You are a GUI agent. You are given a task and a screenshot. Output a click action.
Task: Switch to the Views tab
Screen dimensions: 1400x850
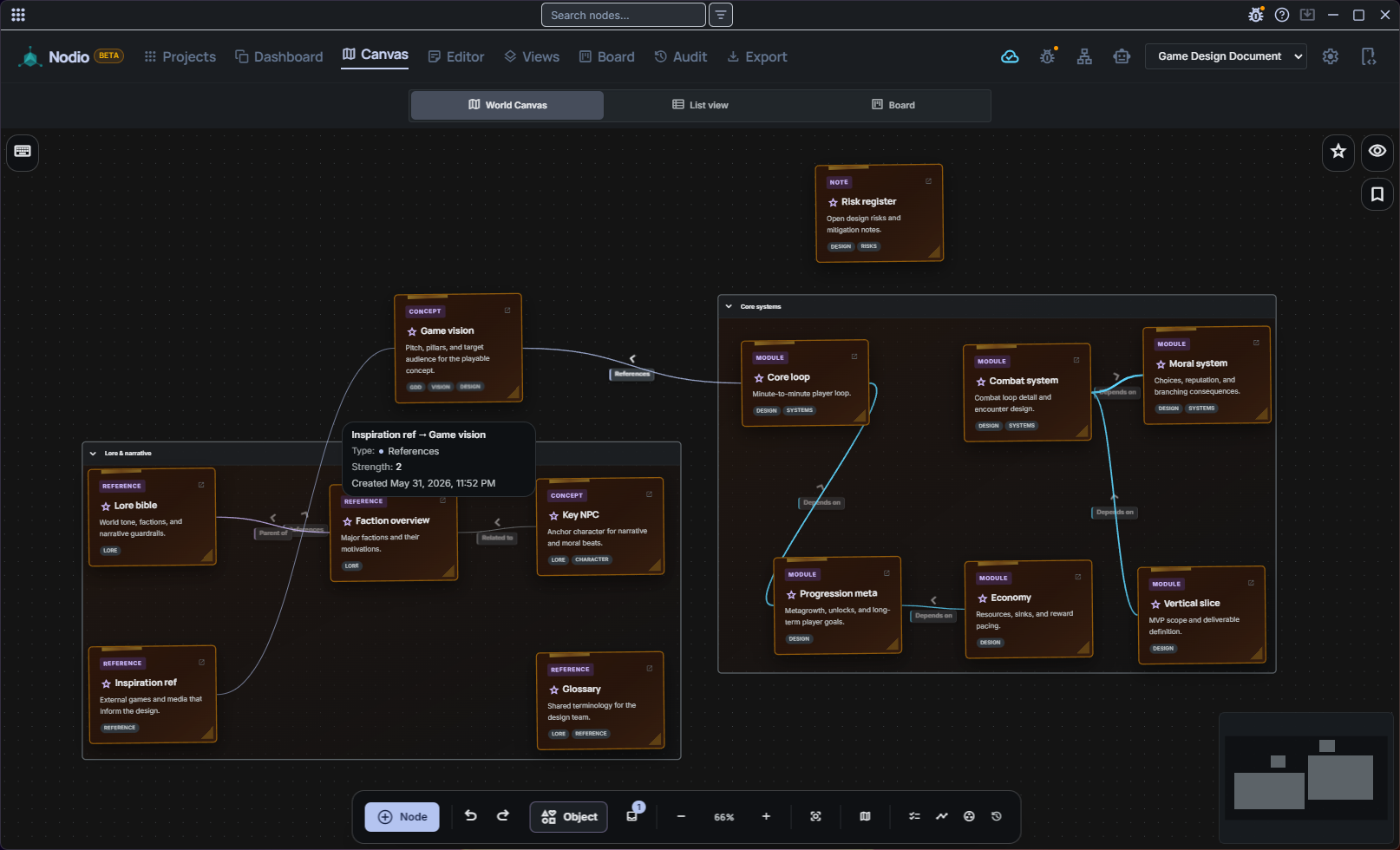point(532,56)
